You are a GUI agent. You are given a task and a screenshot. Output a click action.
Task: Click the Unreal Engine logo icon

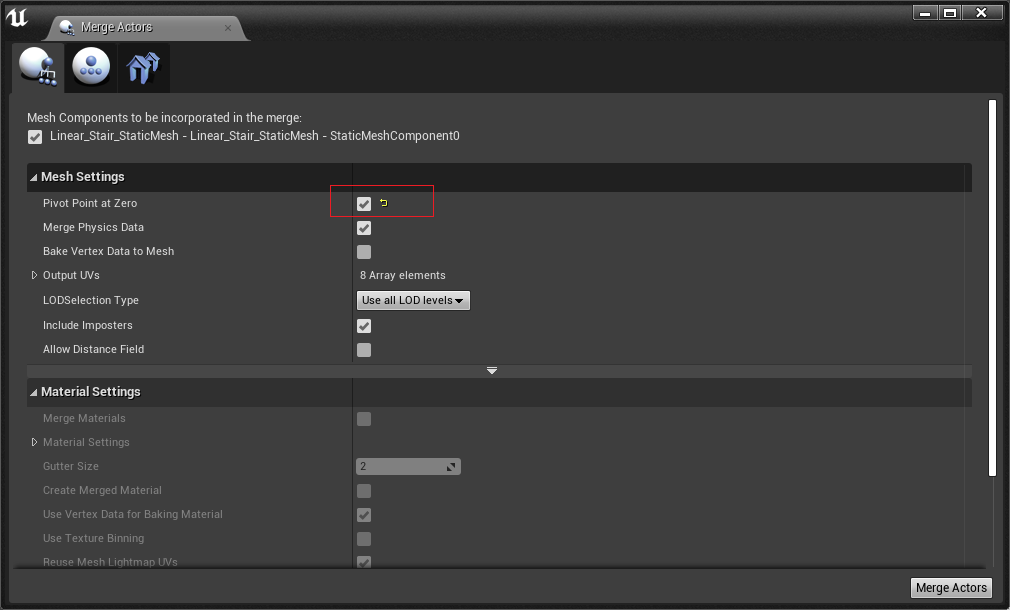[17, 16]
